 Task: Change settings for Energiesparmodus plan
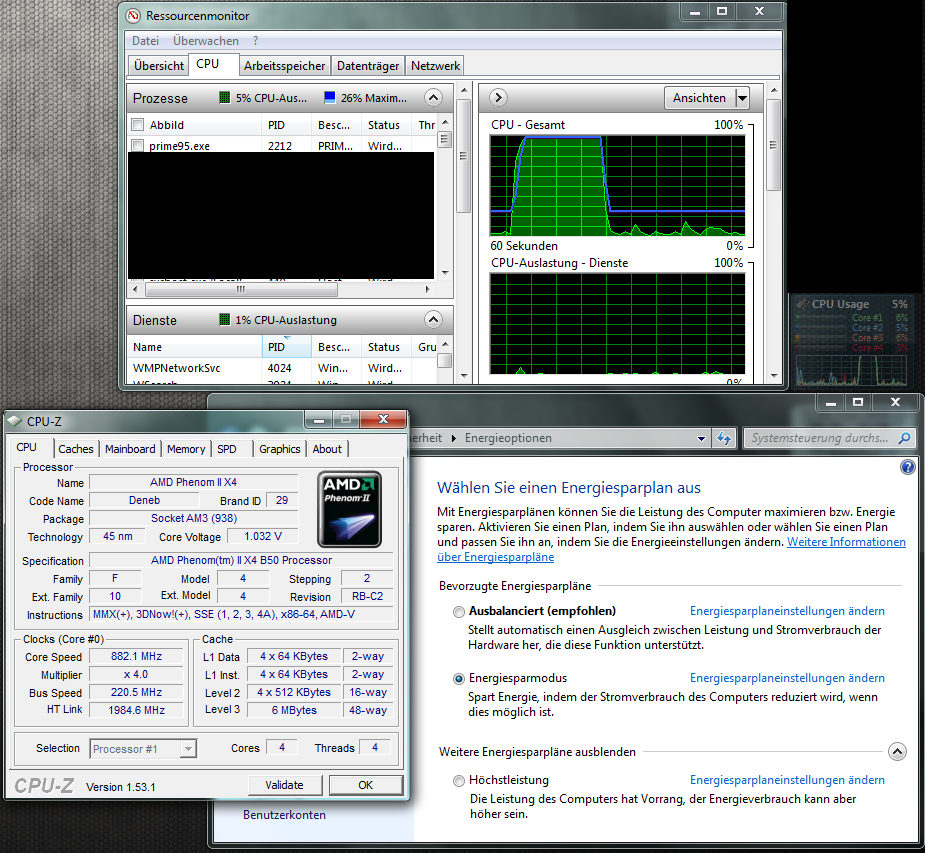[787, 678]
